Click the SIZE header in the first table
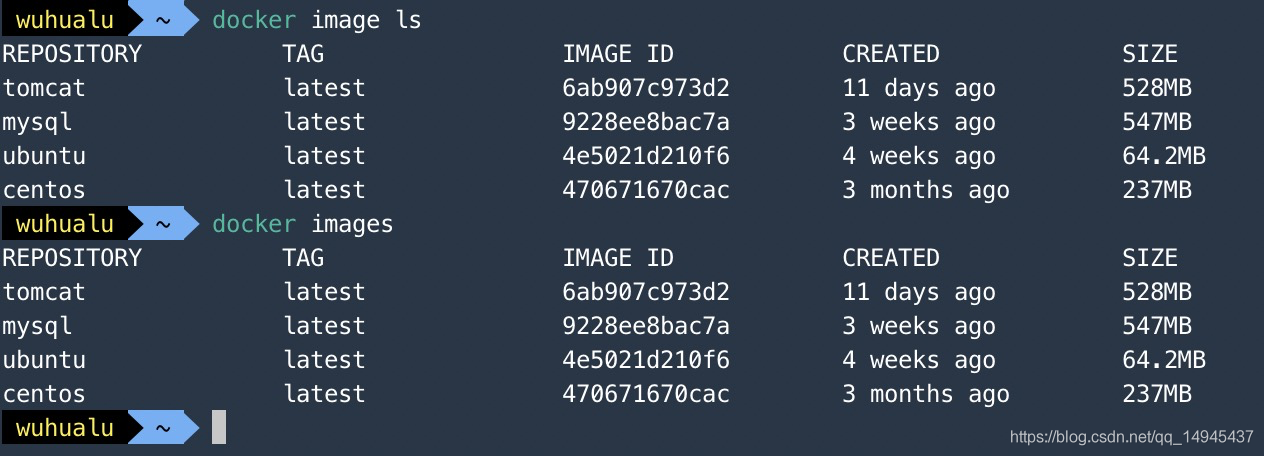Image resolution: width=1264 pixels, height=456 pixels. [x=1150, y=54]
